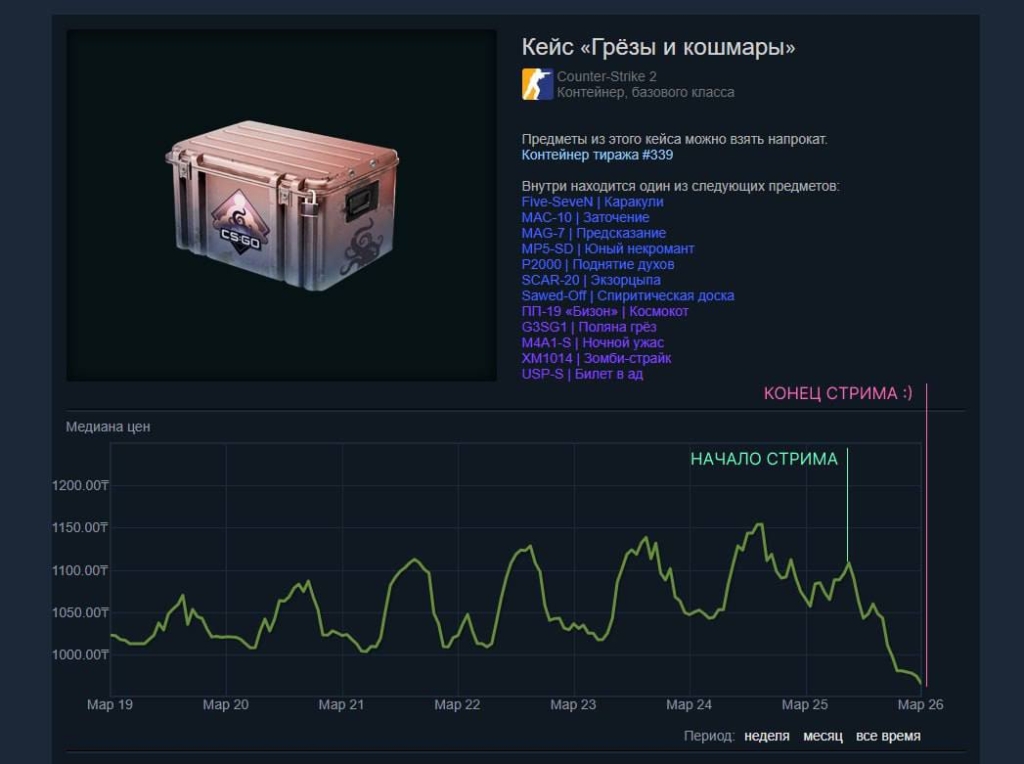Open the G3SG1 | Поляна грёз link
The width and height of the screenshot is (1024, 764).
coord(588,327)
